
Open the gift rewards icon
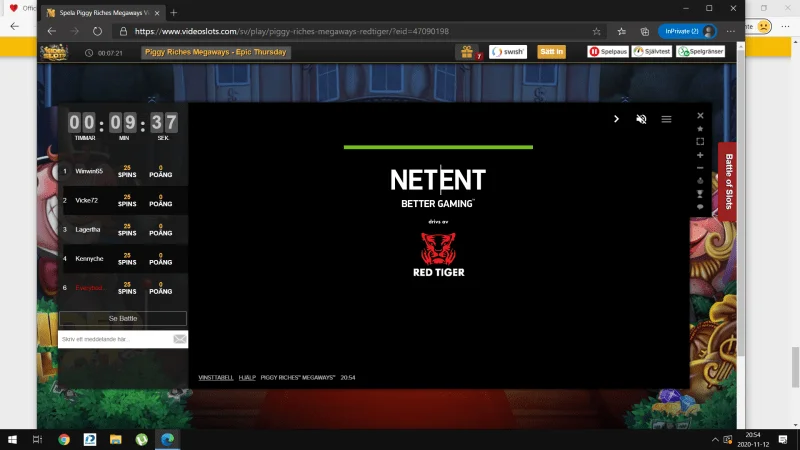click(467, 52)
